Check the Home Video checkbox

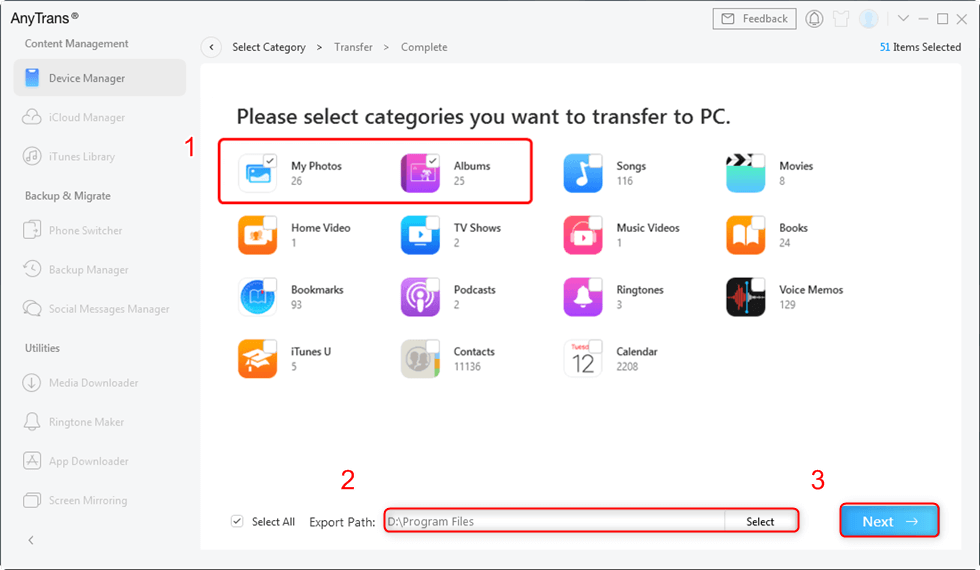(270, 222)
